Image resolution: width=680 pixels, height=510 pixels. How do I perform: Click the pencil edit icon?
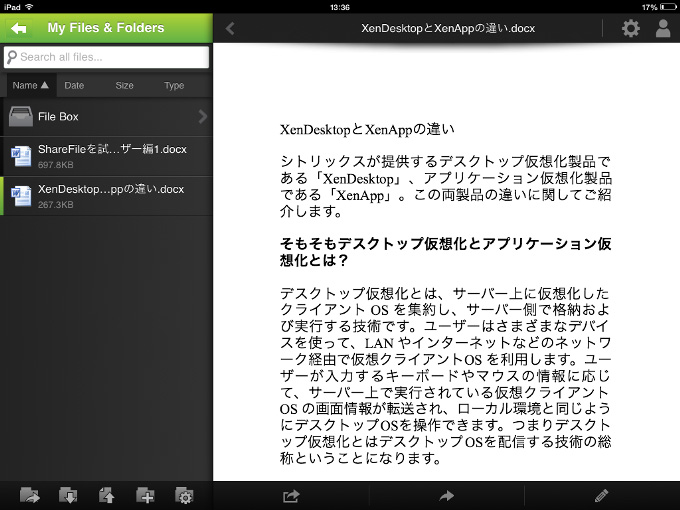(602, 496)
